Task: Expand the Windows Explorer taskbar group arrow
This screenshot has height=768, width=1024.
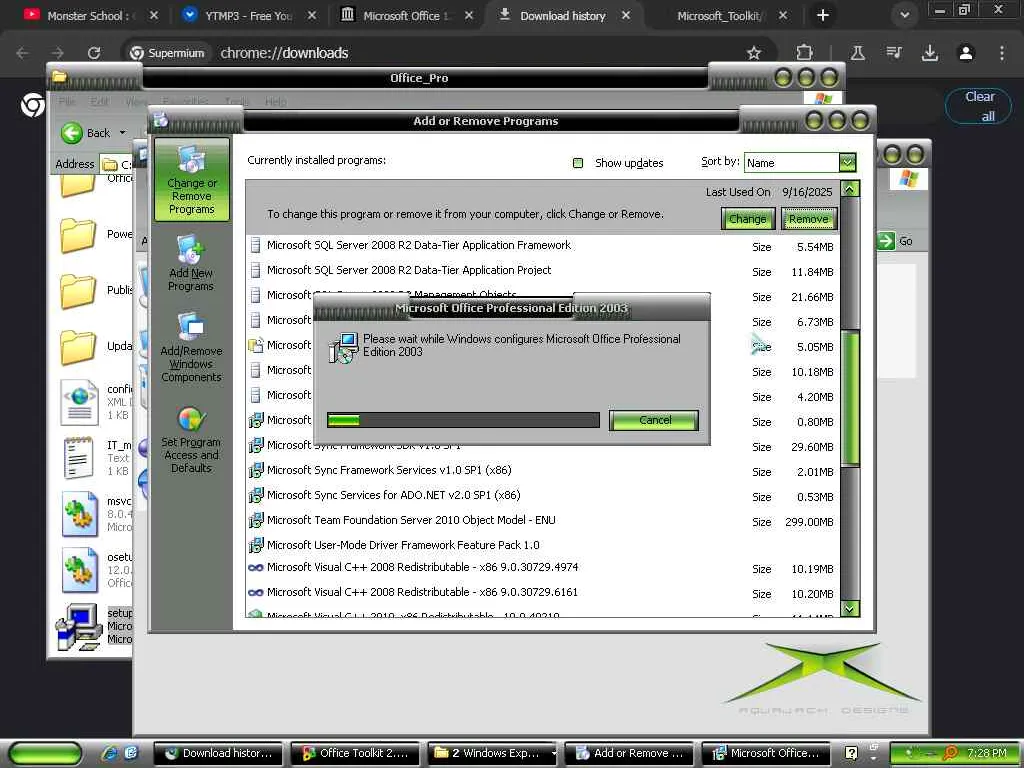Action: [554, 753]
